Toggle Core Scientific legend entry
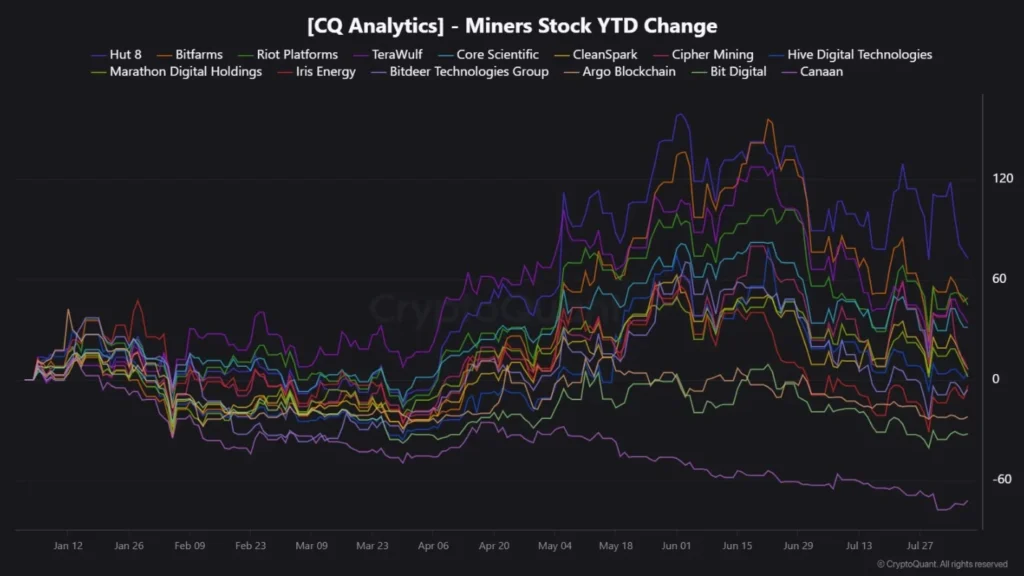Viewport: 1024px width, 576px height. coord(488,55)
